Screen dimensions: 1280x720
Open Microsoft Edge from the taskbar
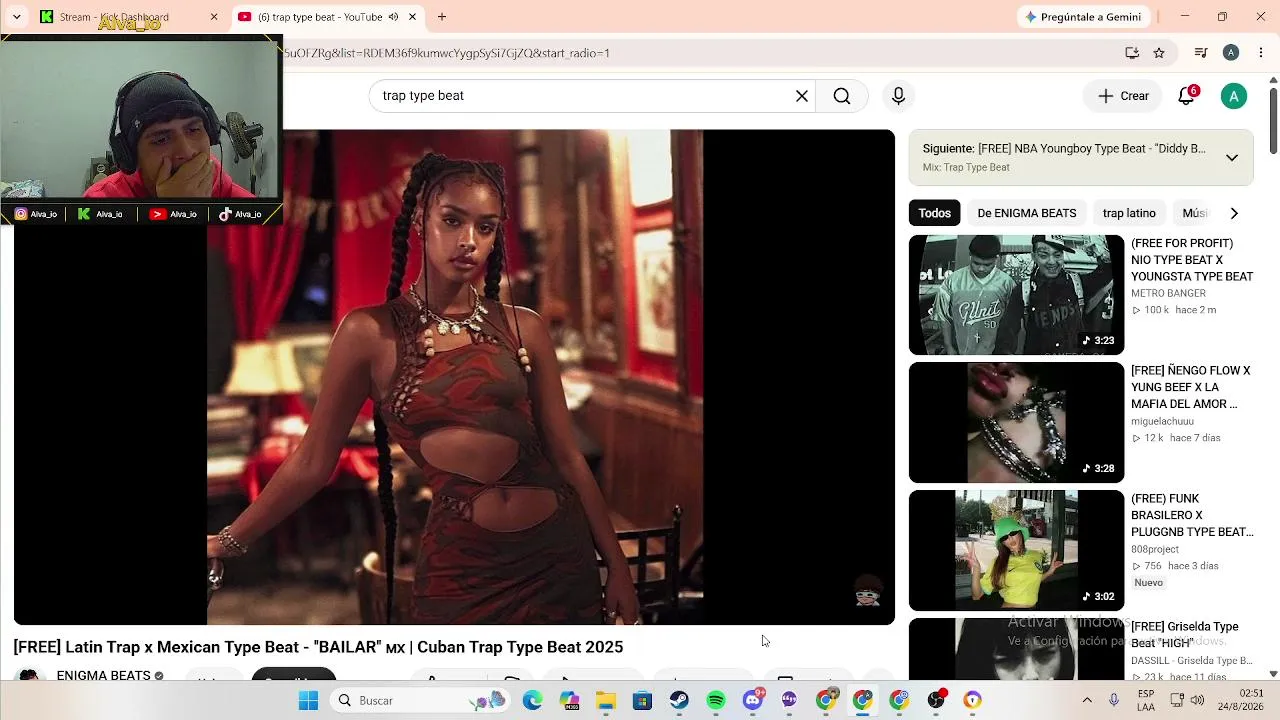point(532,700)
